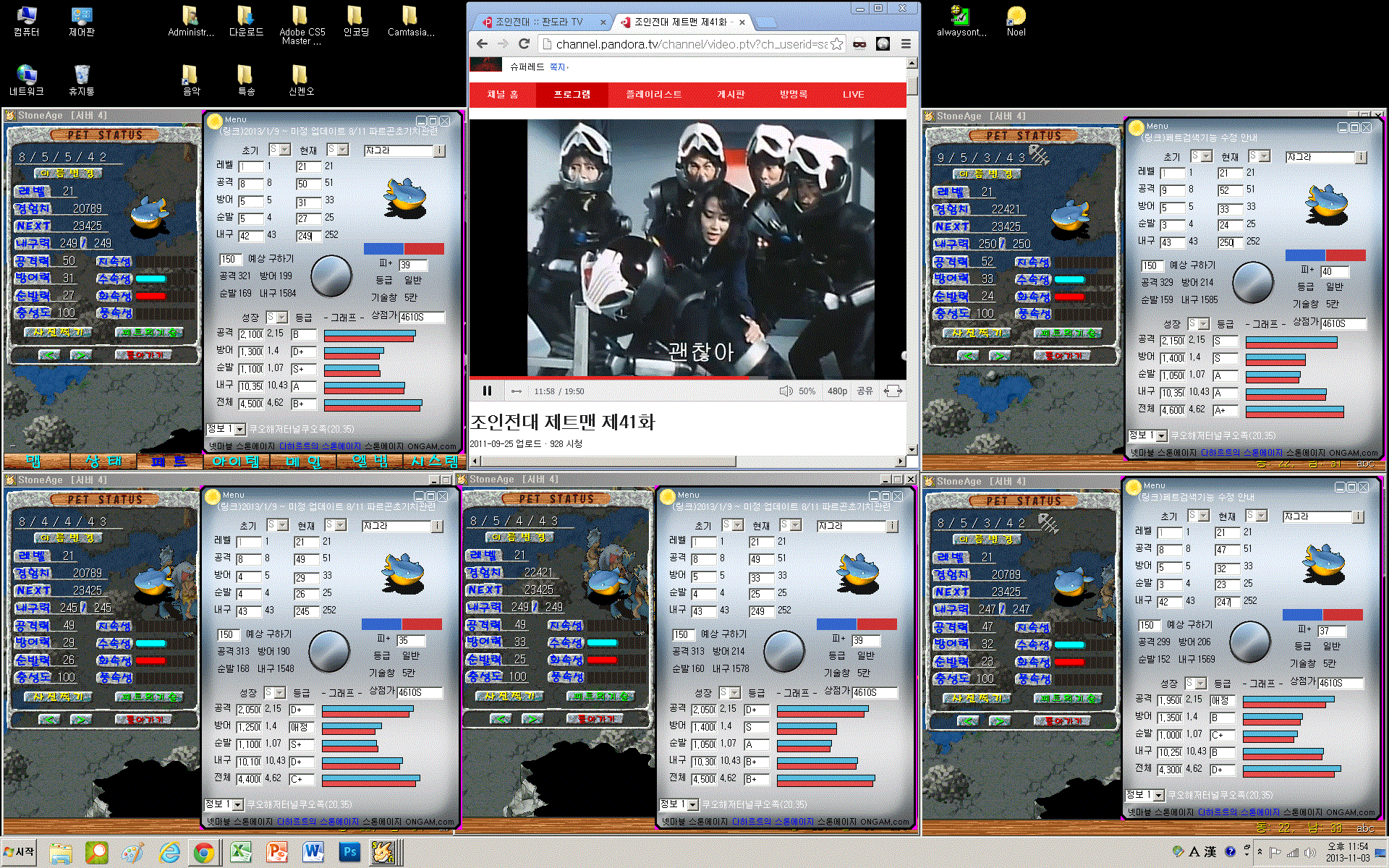Click the globe extension icon in Chrome toolbar
This screenshot has width=1389, height=868.
[883, 44]
